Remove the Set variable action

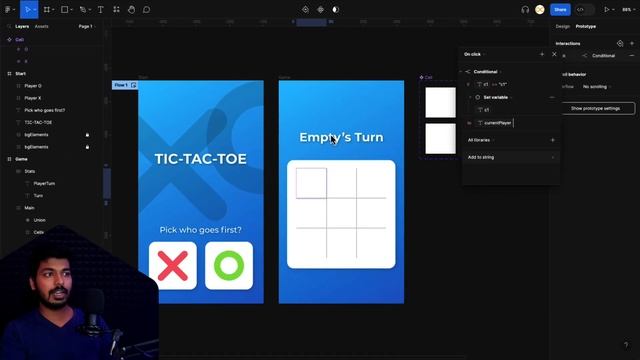coord(552,98)
